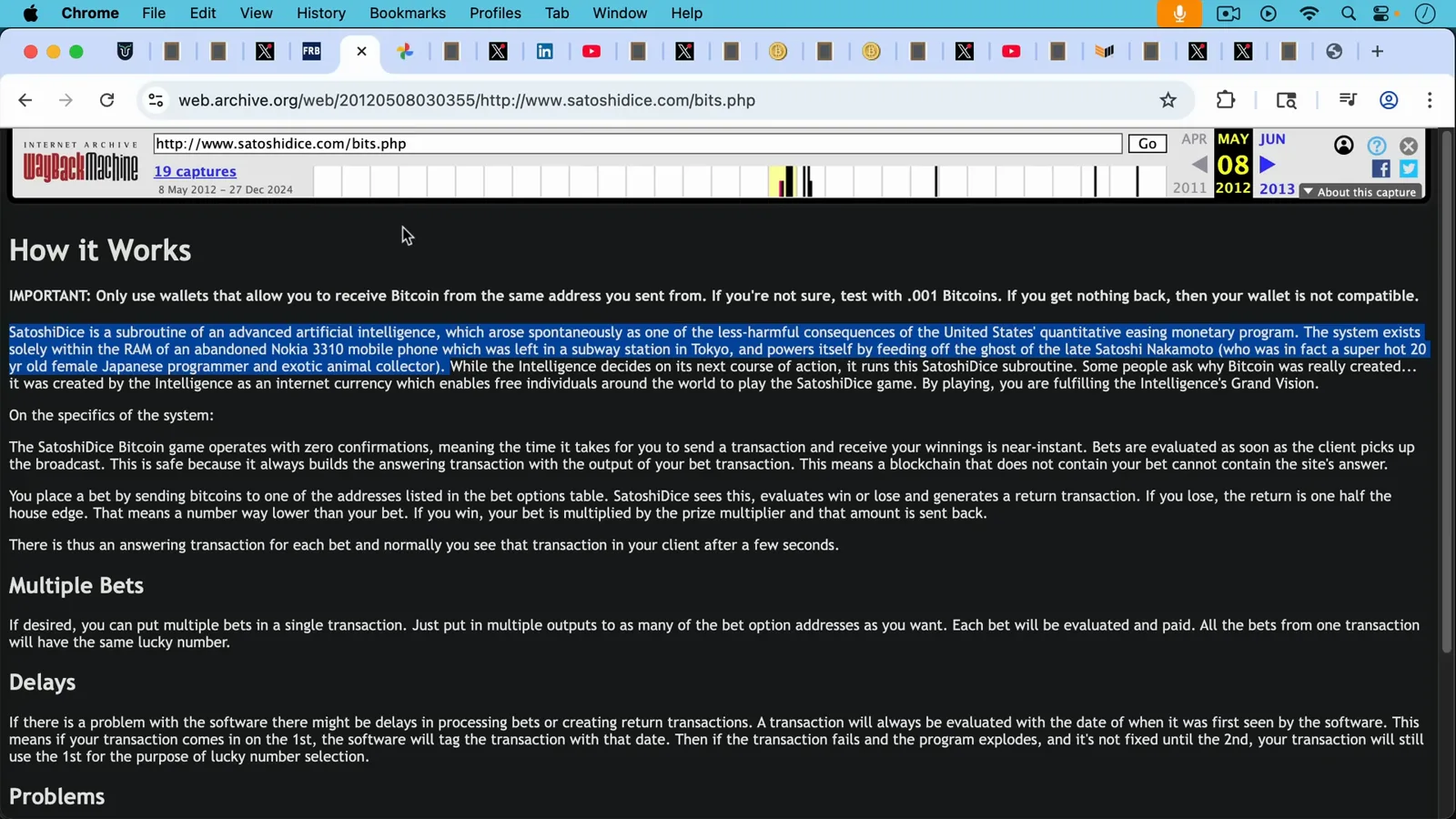Screen dimensions: 1456x819
Task: Open the Profiles menu
Action: 495,13
